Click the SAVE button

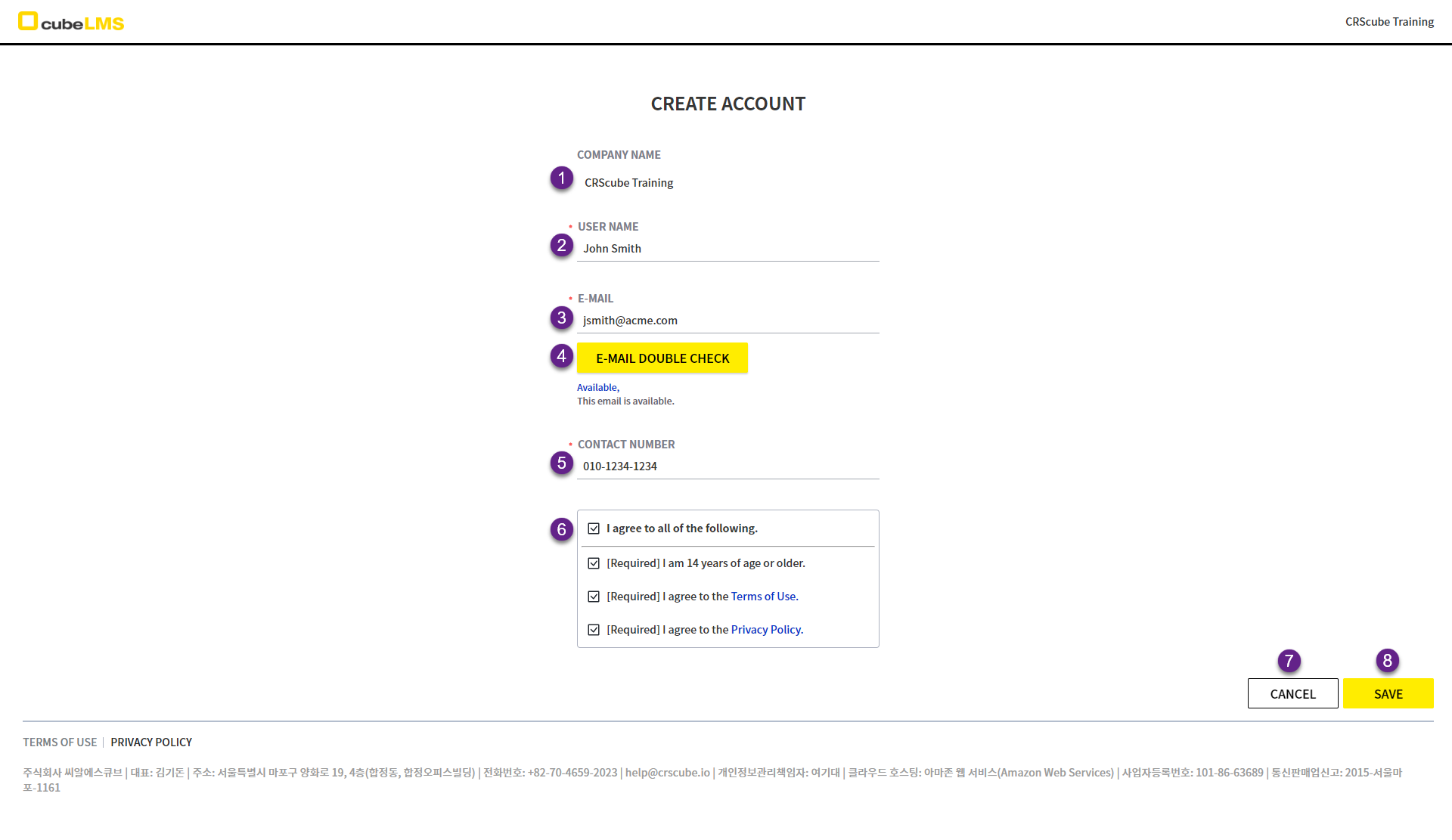tap(1388, 693)
